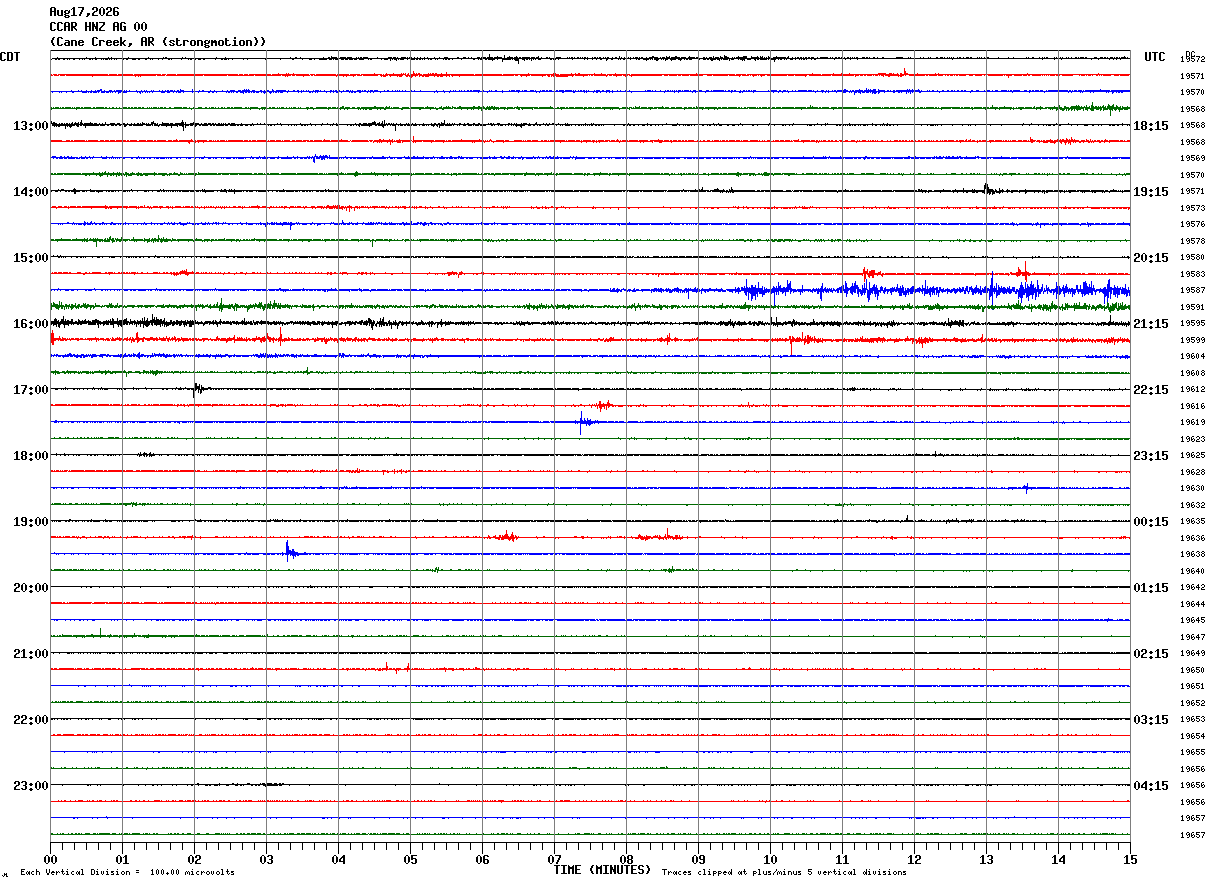The image size is (1210, 886).
Task: Click the Cane Creek, AR (strongmotion) title
Action: (158, 42)
